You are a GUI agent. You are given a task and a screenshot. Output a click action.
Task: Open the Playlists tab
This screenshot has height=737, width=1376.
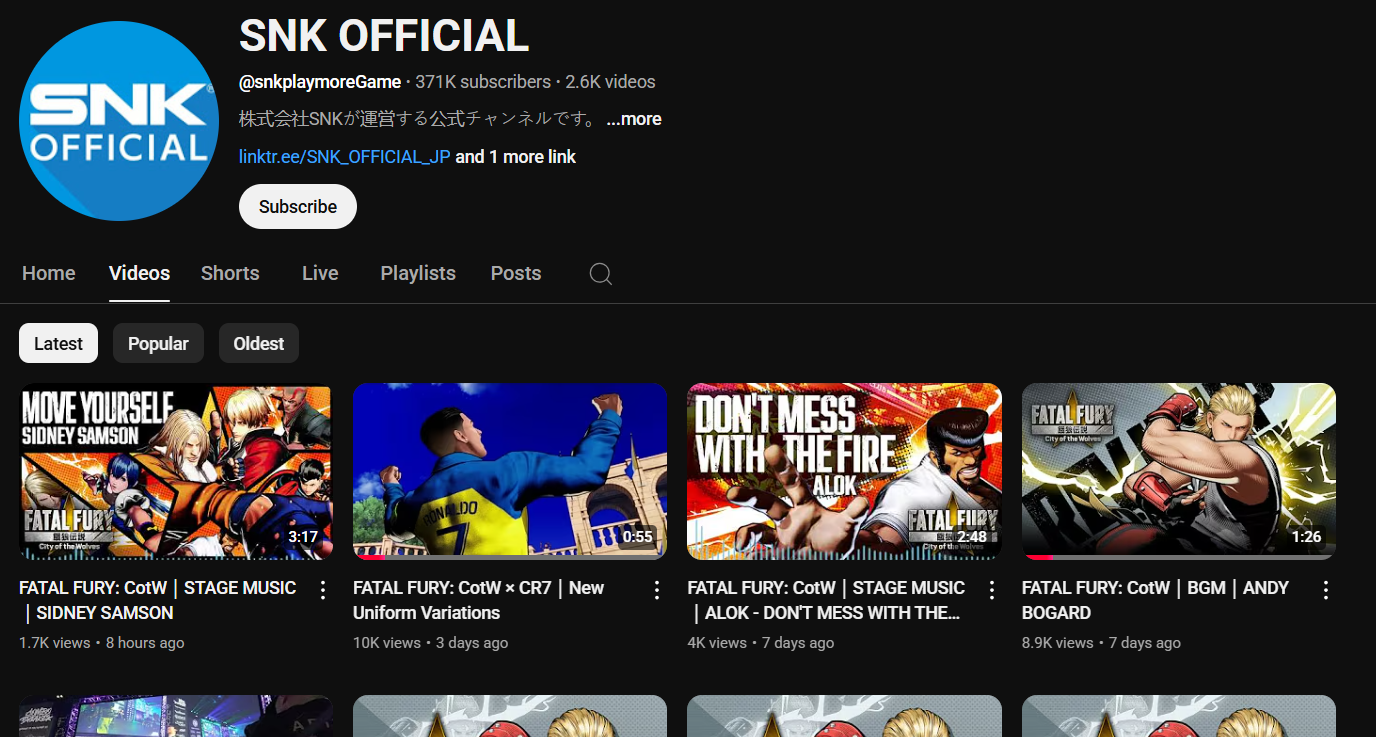[418, 273]
